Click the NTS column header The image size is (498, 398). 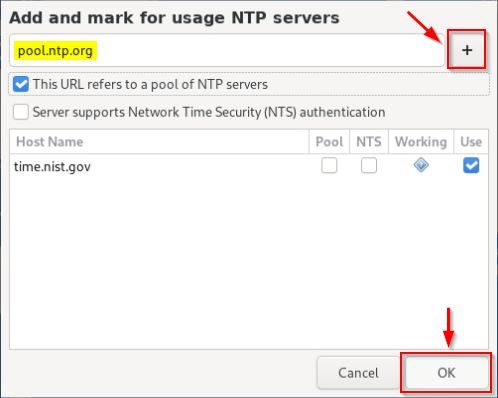[x=369, y=142]
